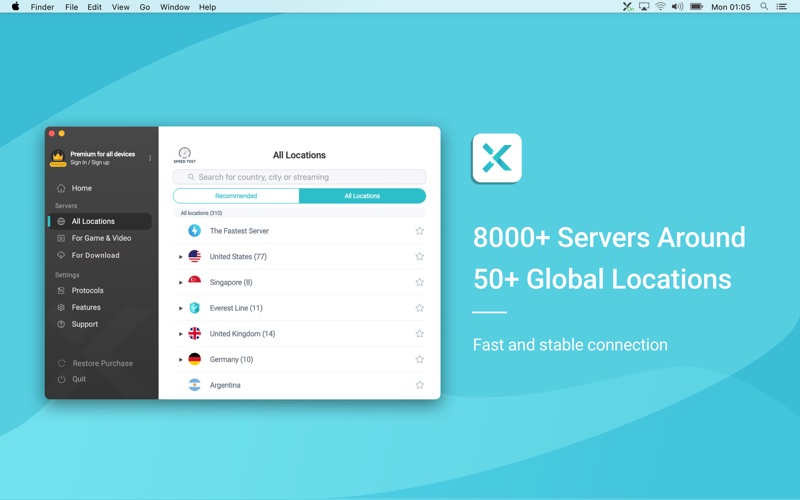Select 'Everest Line (11)' row text
The image size is (800, 500).
point(236,308)
